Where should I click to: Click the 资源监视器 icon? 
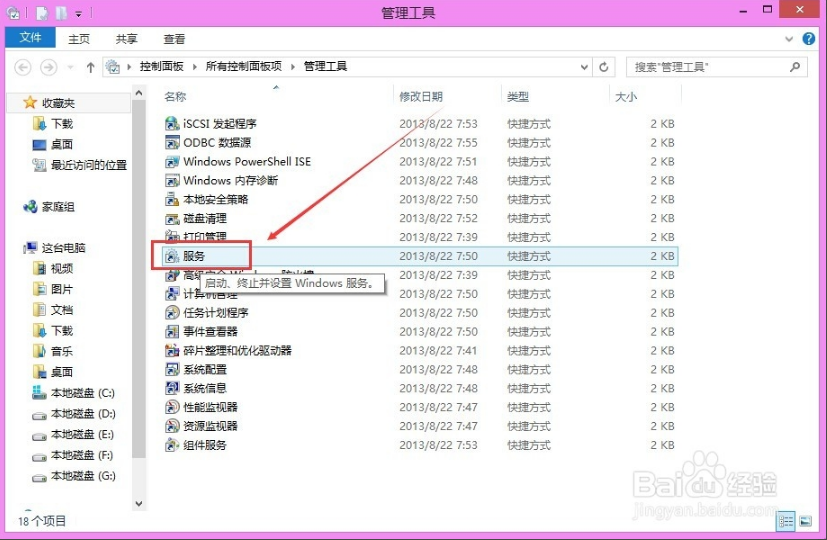click(x=171, y=426)
